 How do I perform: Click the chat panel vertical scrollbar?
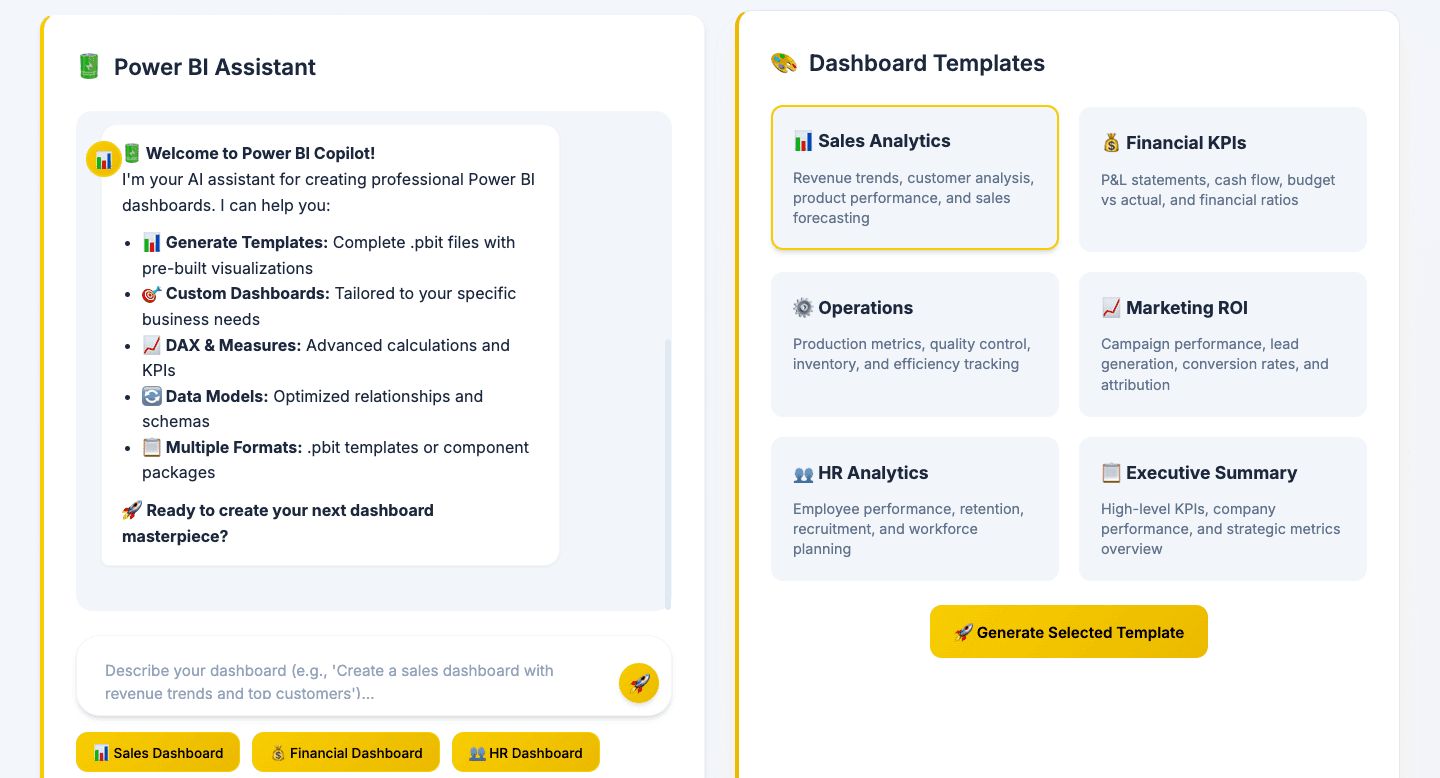668,473
